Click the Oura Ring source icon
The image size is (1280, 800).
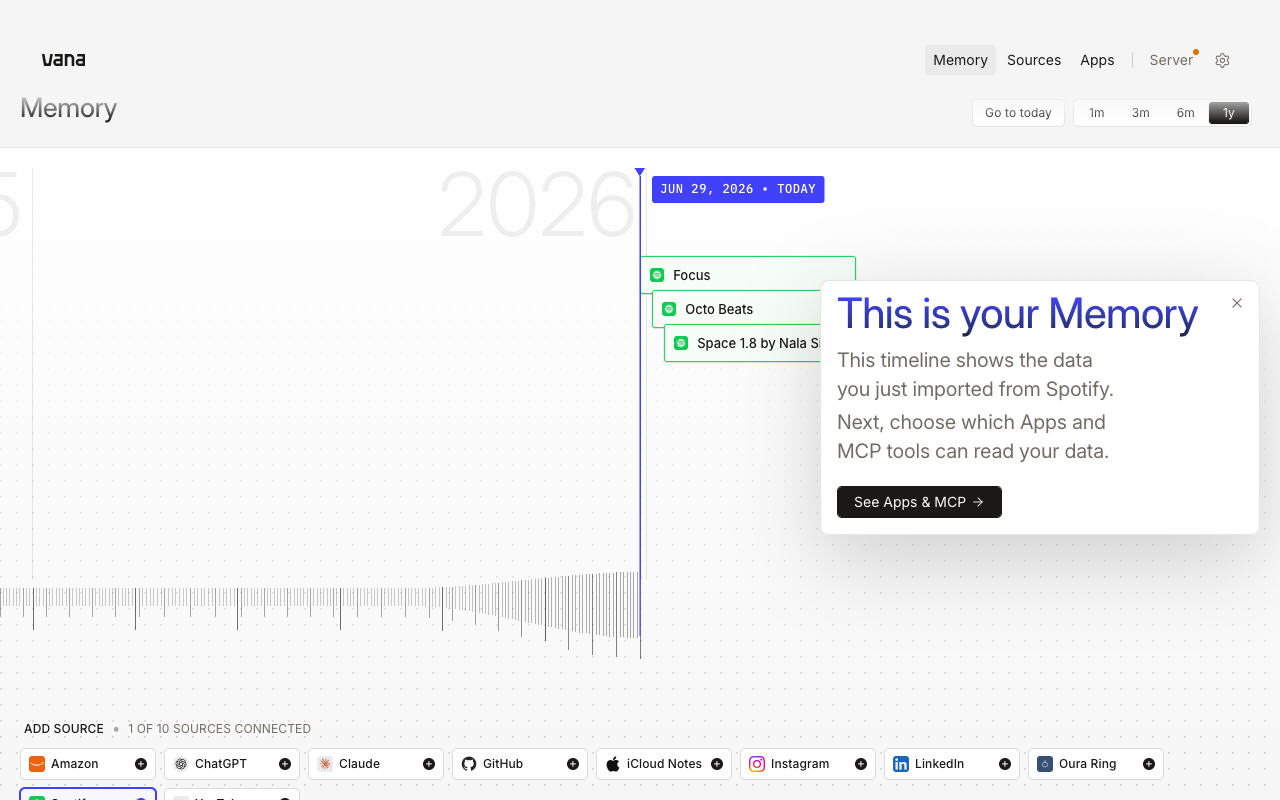[x=1045, y=764]
